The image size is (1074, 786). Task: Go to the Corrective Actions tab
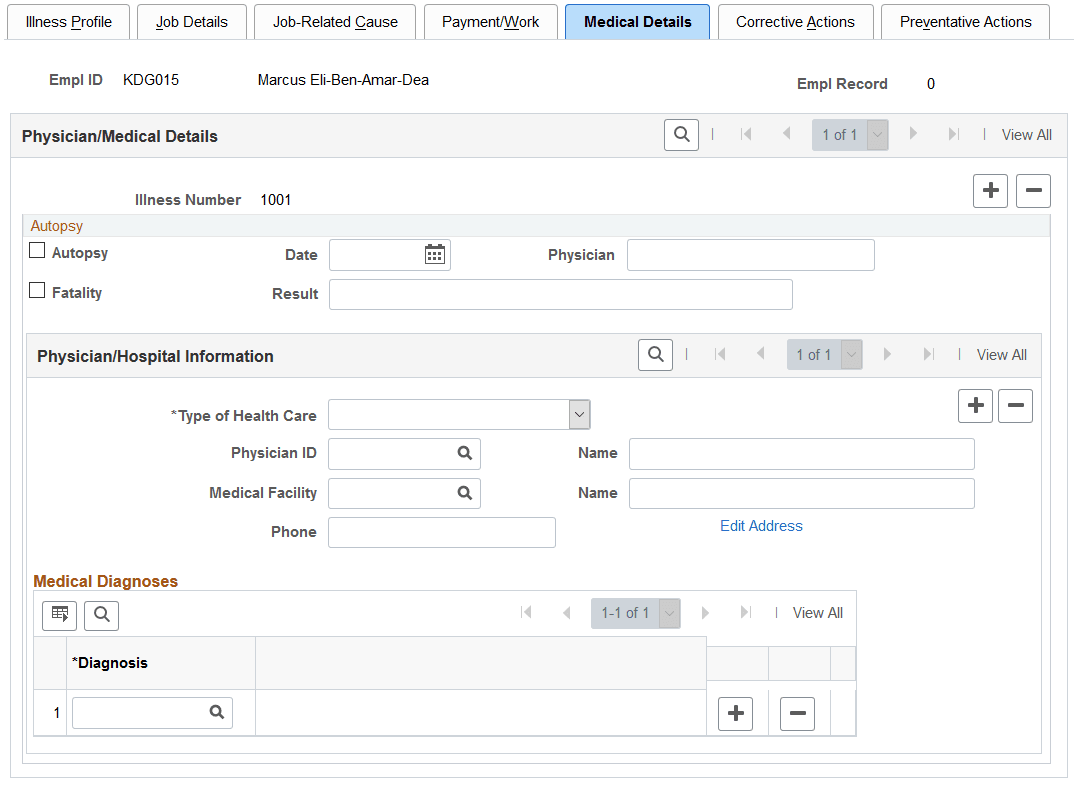pos(795,22)
